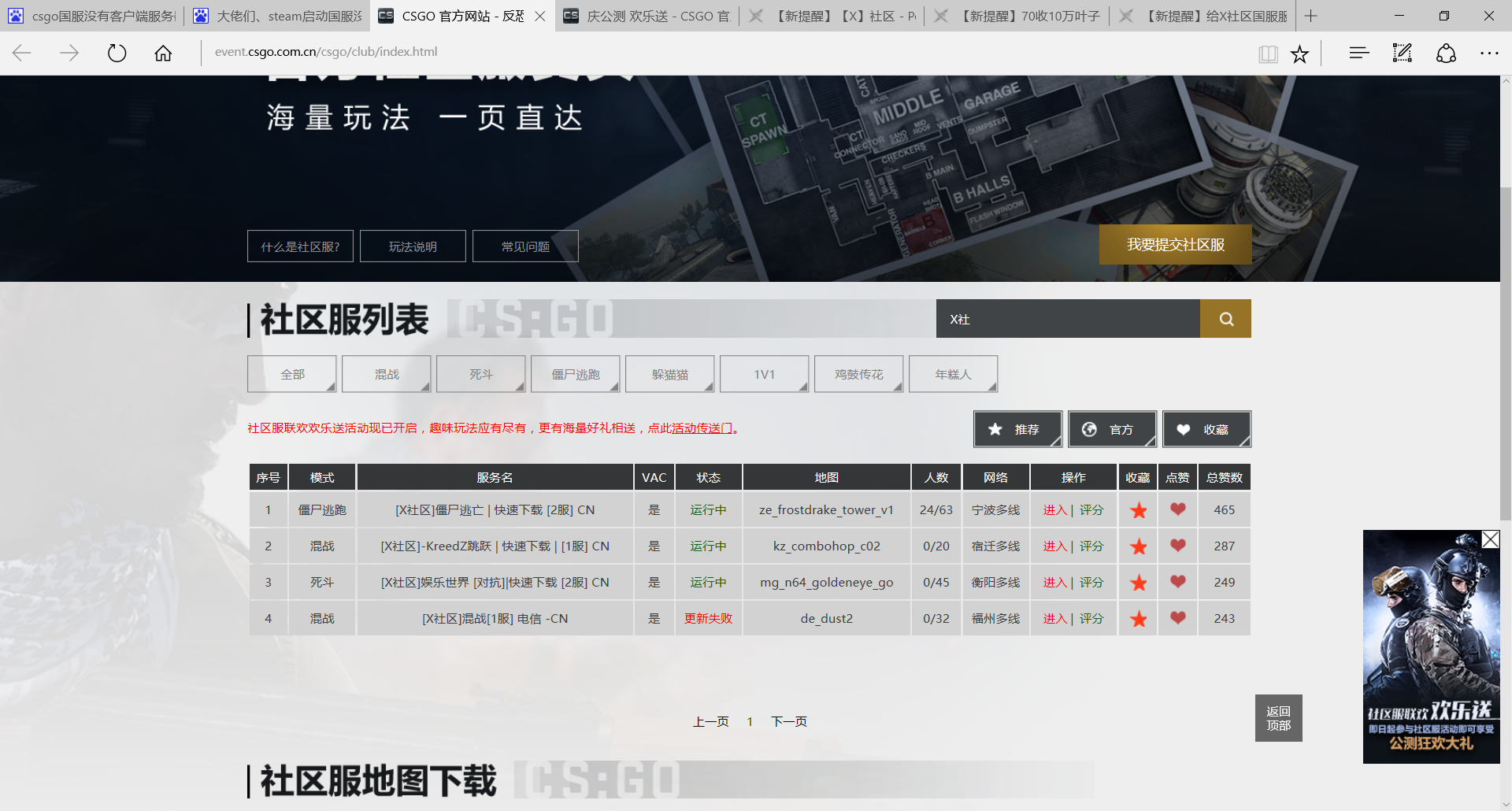This screenshot has width=1512, height=811.
Task: Click the web note pen icon
Action: [1402, 53]
